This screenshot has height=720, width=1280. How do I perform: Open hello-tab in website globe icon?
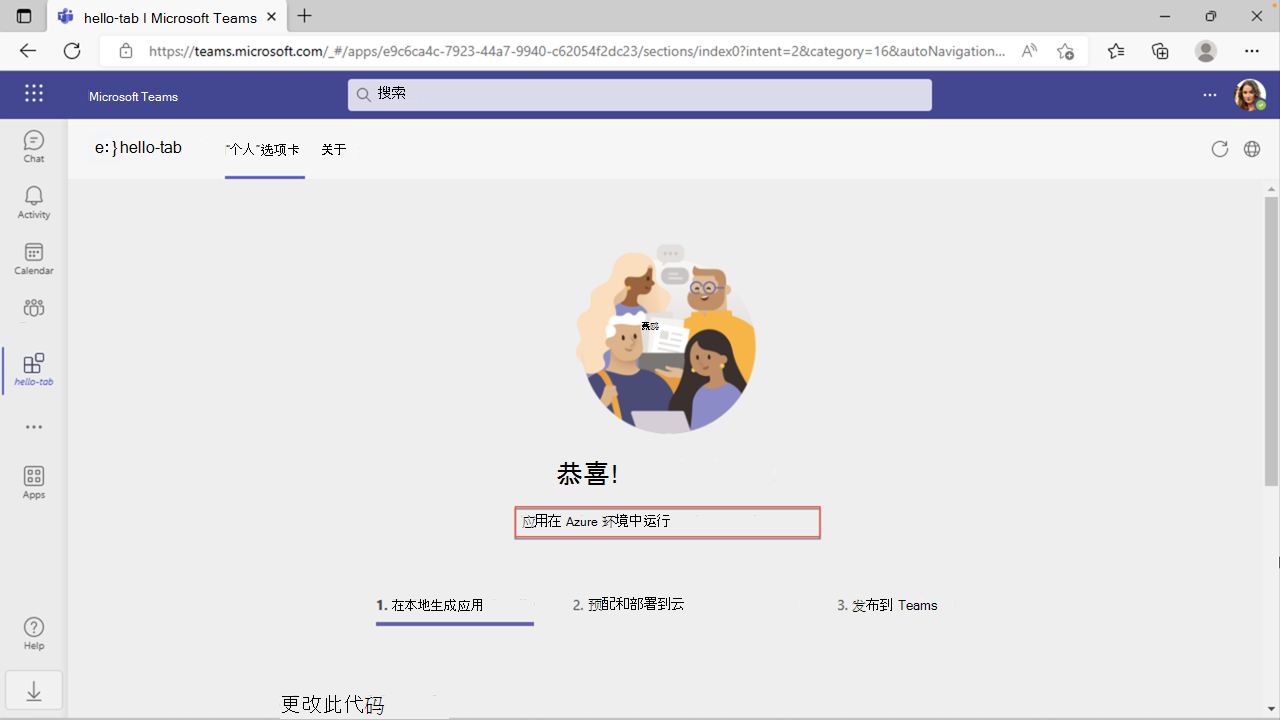[x=1251, y=149]
